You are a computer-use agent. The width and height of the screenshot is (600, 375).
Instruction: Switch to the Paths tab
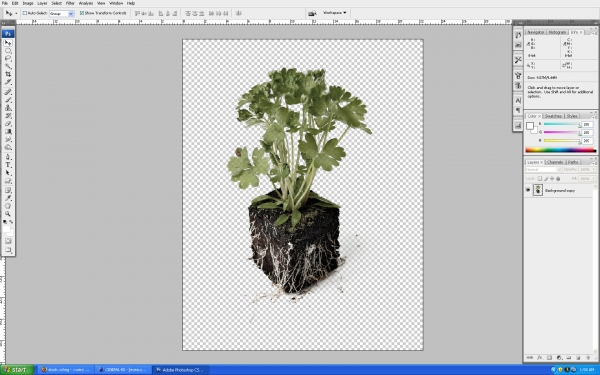pos(573,162)
